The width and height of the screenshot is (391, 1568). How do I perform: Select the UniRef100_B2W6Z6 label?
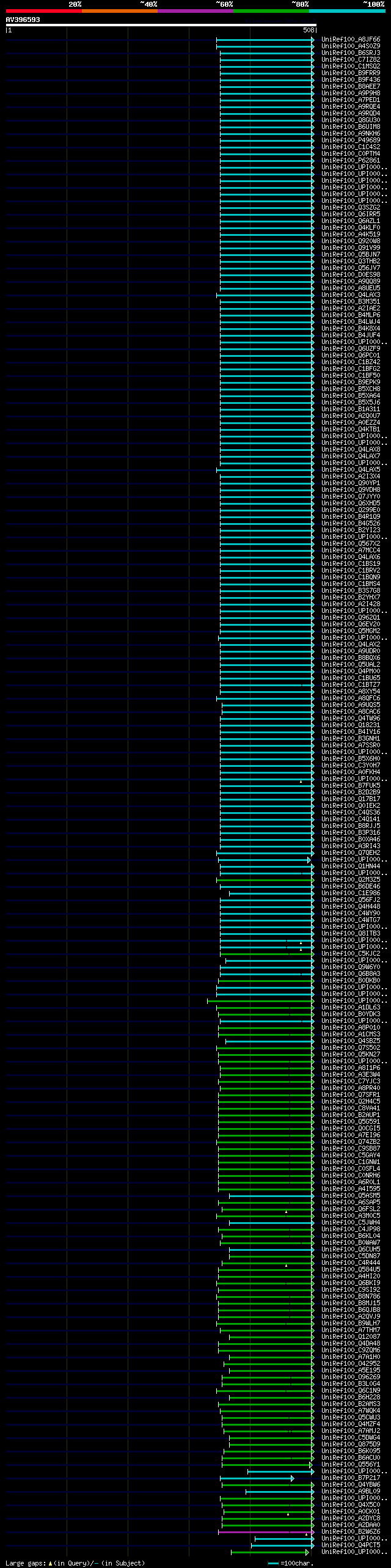pyautogui.click(x=351, y=1532)
